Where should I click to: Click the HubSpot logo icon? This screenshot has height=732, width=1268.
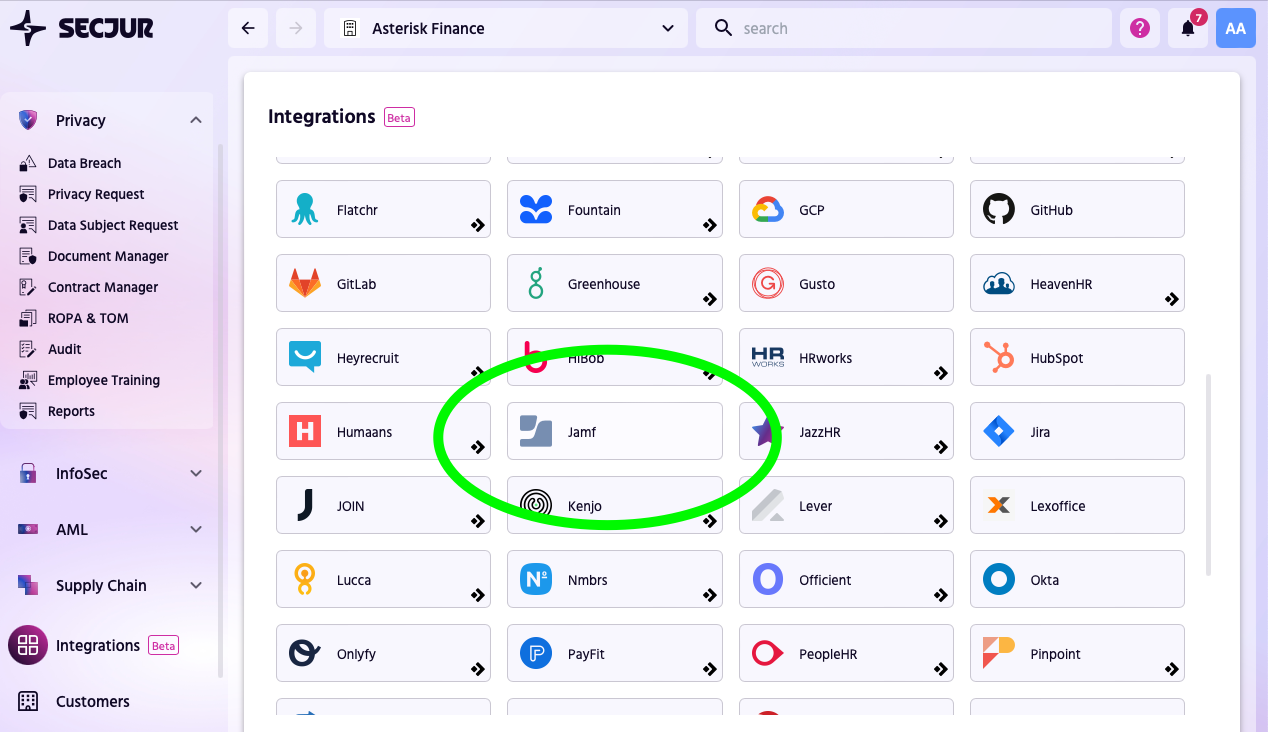coord(999,357)
